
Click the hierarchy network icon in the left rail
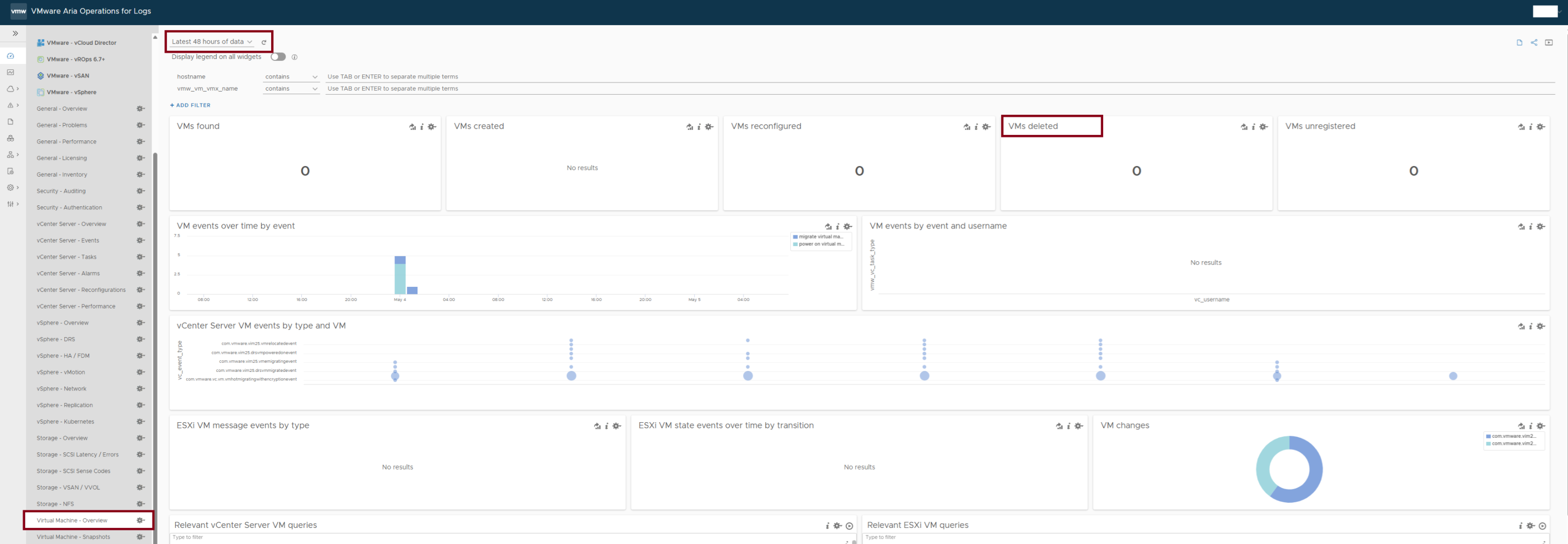[x=11, y=154]
